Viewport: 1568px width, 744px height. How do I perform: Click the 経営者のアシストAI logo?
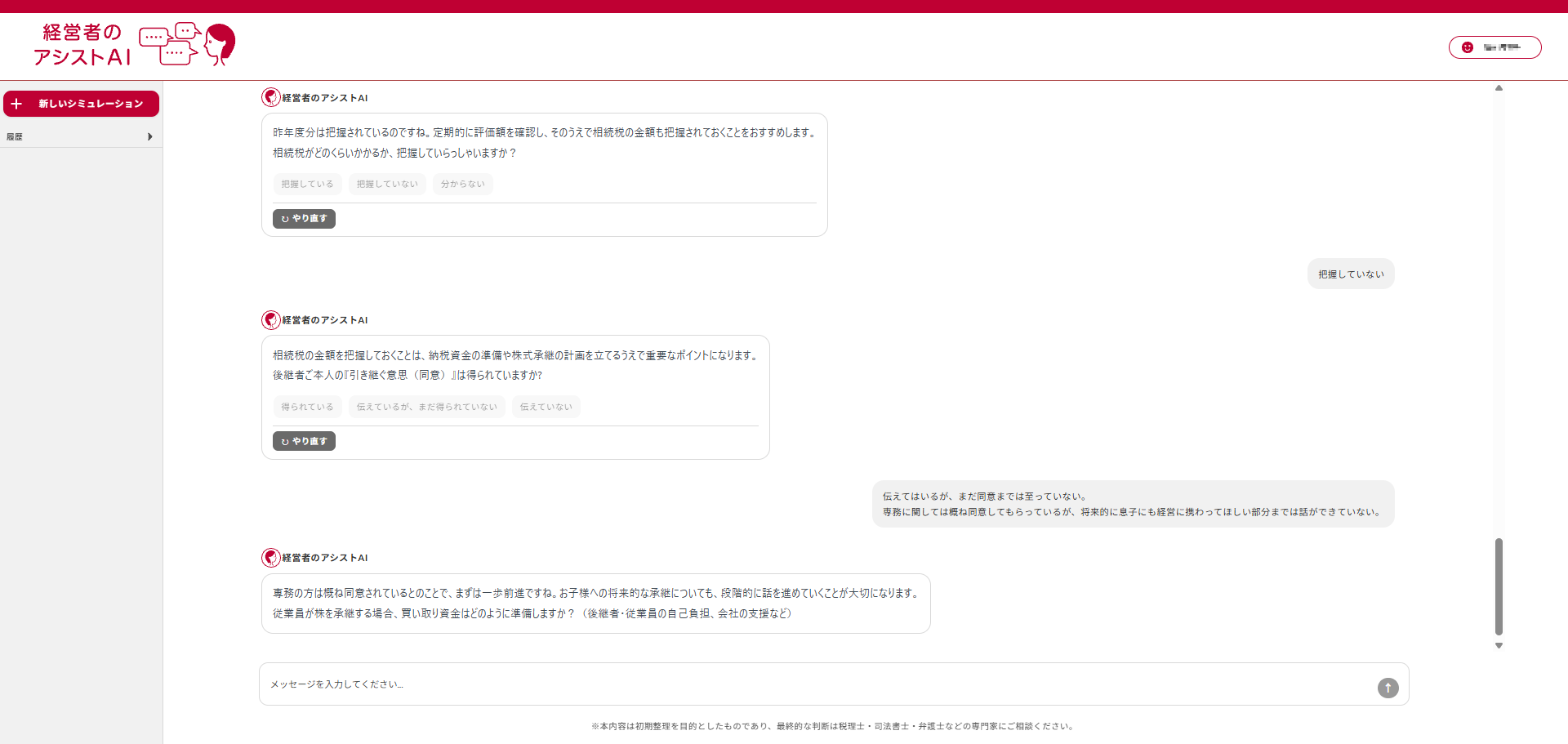click(x=134, y=45)
